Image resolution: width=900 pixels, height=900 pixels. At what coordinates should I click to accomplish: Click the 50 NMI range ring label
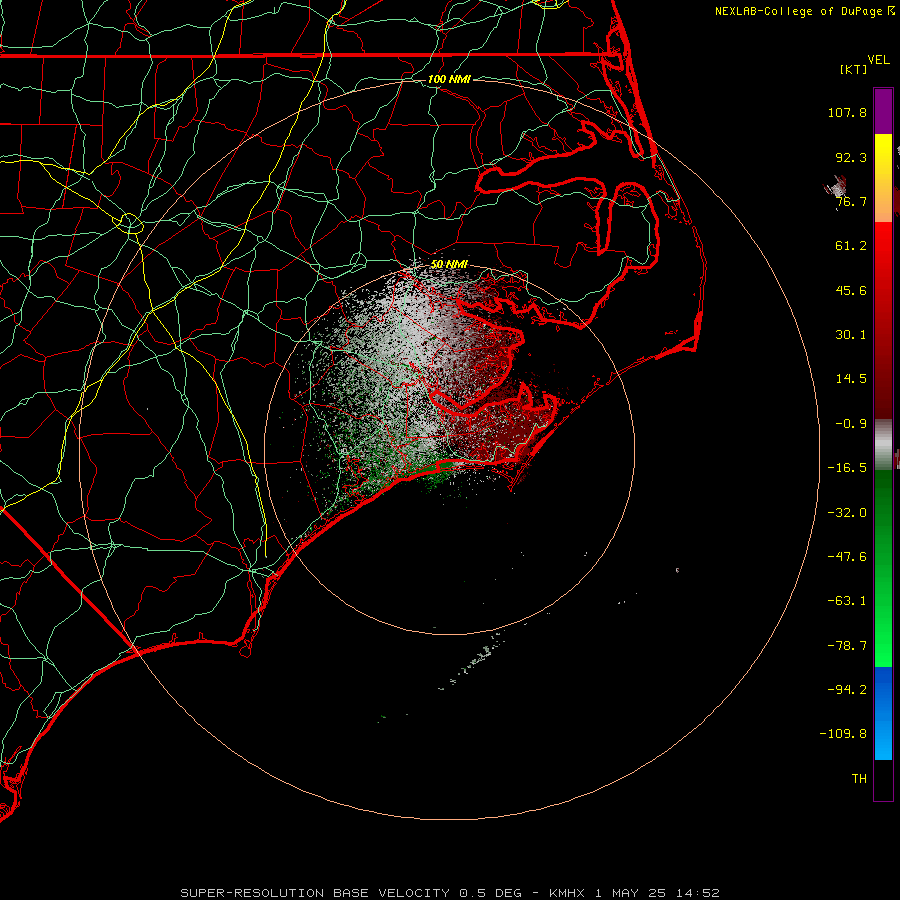[449, 264]
